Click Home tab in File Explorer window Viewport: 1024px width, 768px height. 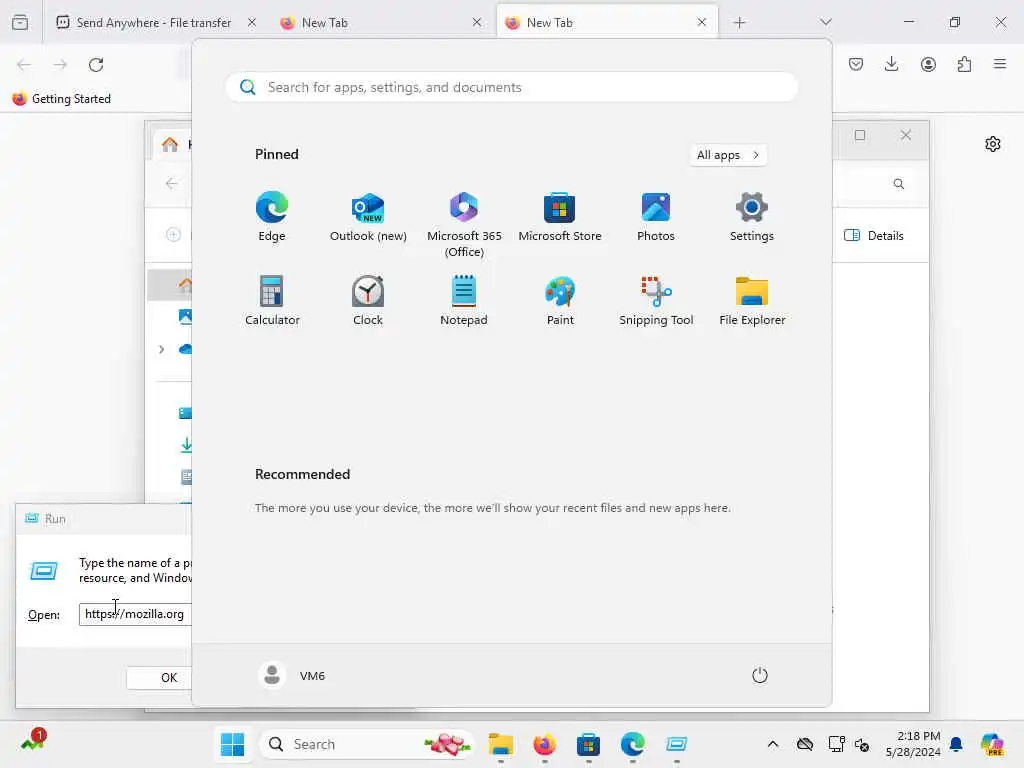tap(173, 144)
